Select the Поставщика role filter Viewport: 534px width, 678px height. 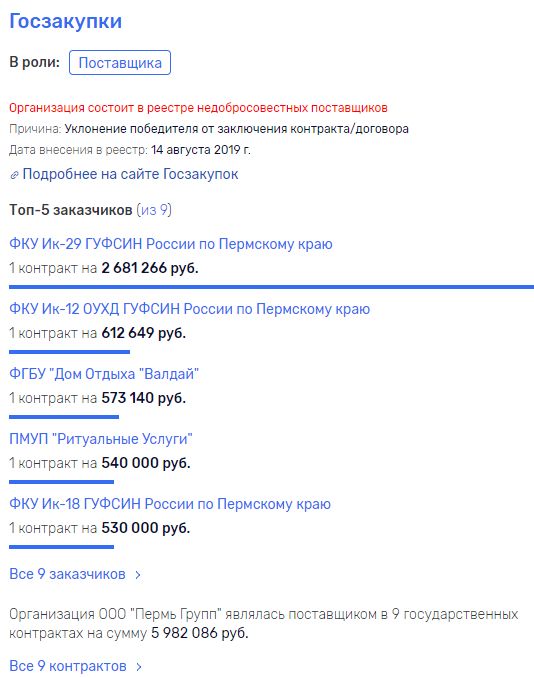click(x=120, y=63)
